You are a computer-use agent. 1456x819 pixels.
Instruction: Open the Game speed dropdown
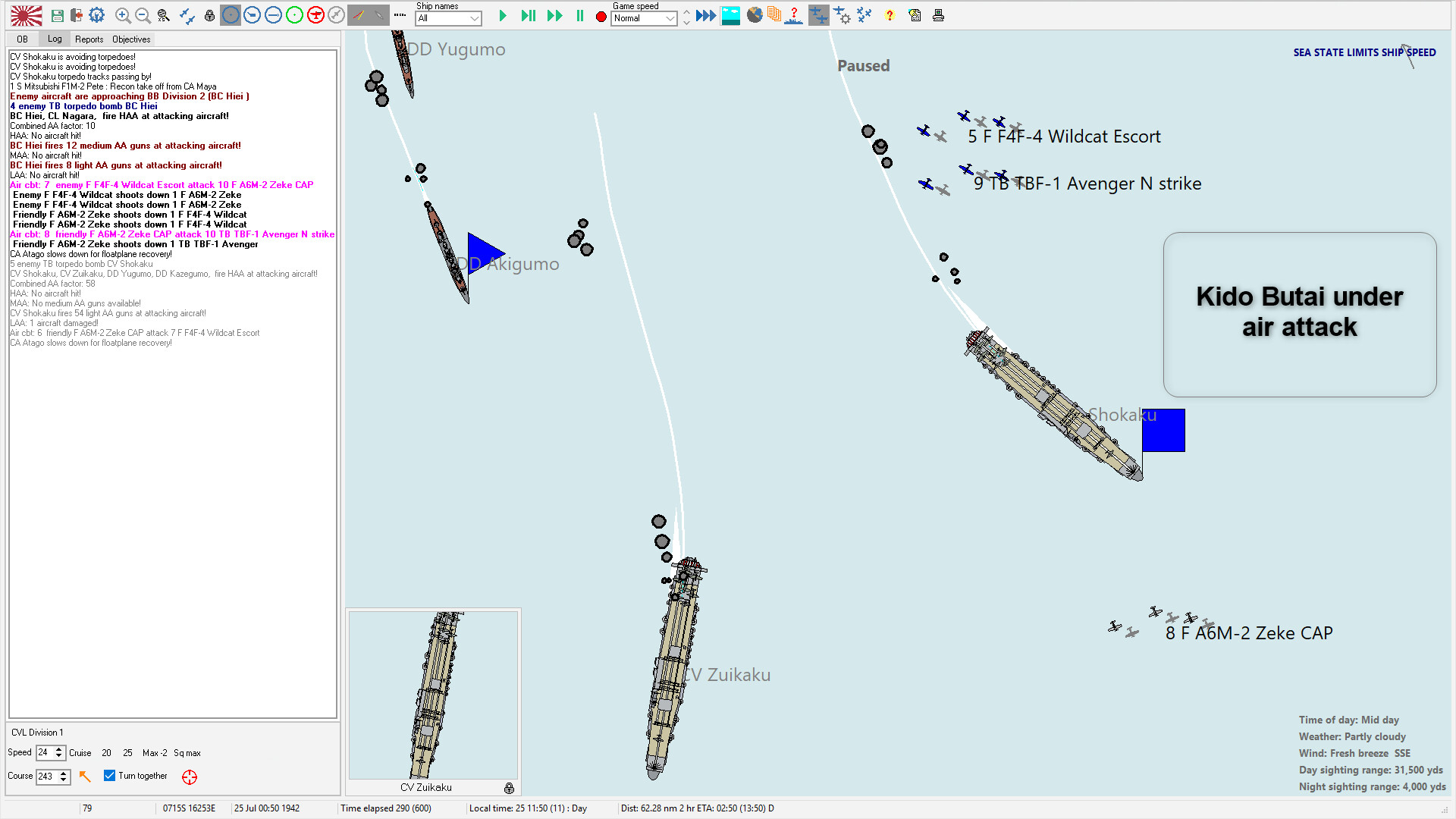643,19
